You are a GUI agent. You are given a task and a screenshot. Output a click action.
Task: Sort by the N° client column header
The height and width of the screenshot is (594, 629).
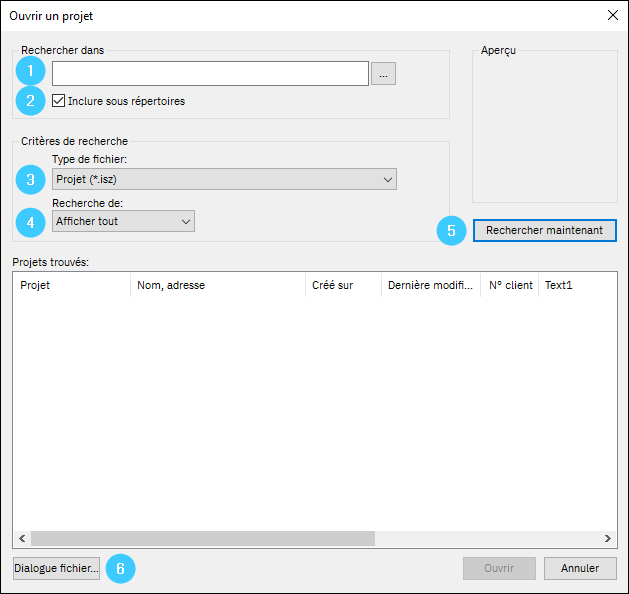click(509, 285)
